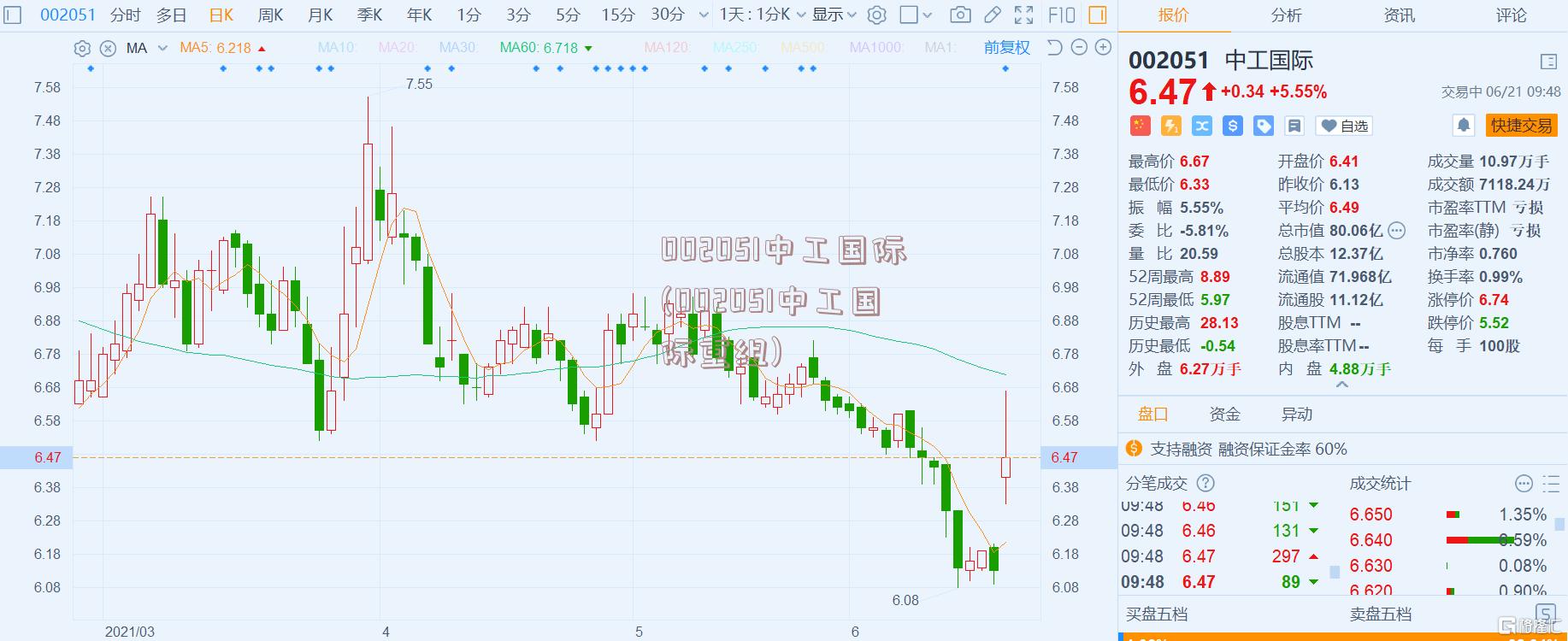1568x641 pixels.
Task: Select the 15分 period button
Action: [617, 15]
